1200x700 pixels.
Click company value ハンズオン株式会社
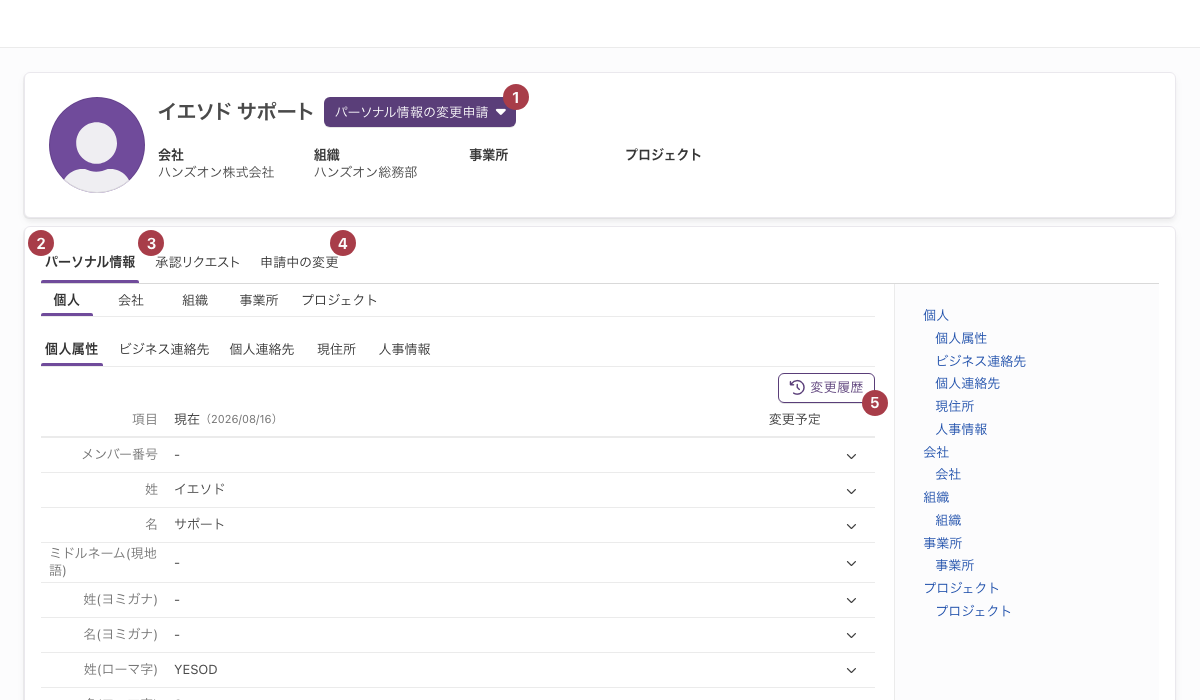pyautogui.click(x=216, y=172)
